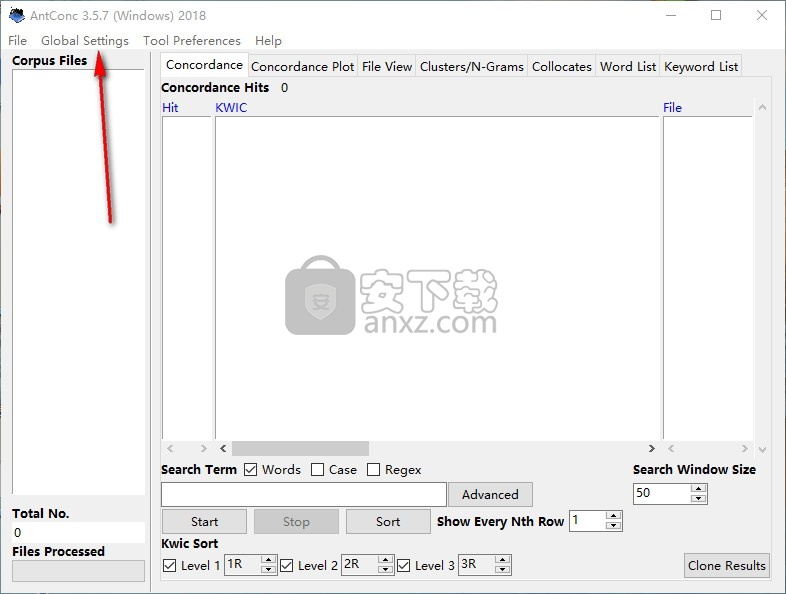Click the Search Term input field
Screen dimensions: 786x594
[303, 494]
